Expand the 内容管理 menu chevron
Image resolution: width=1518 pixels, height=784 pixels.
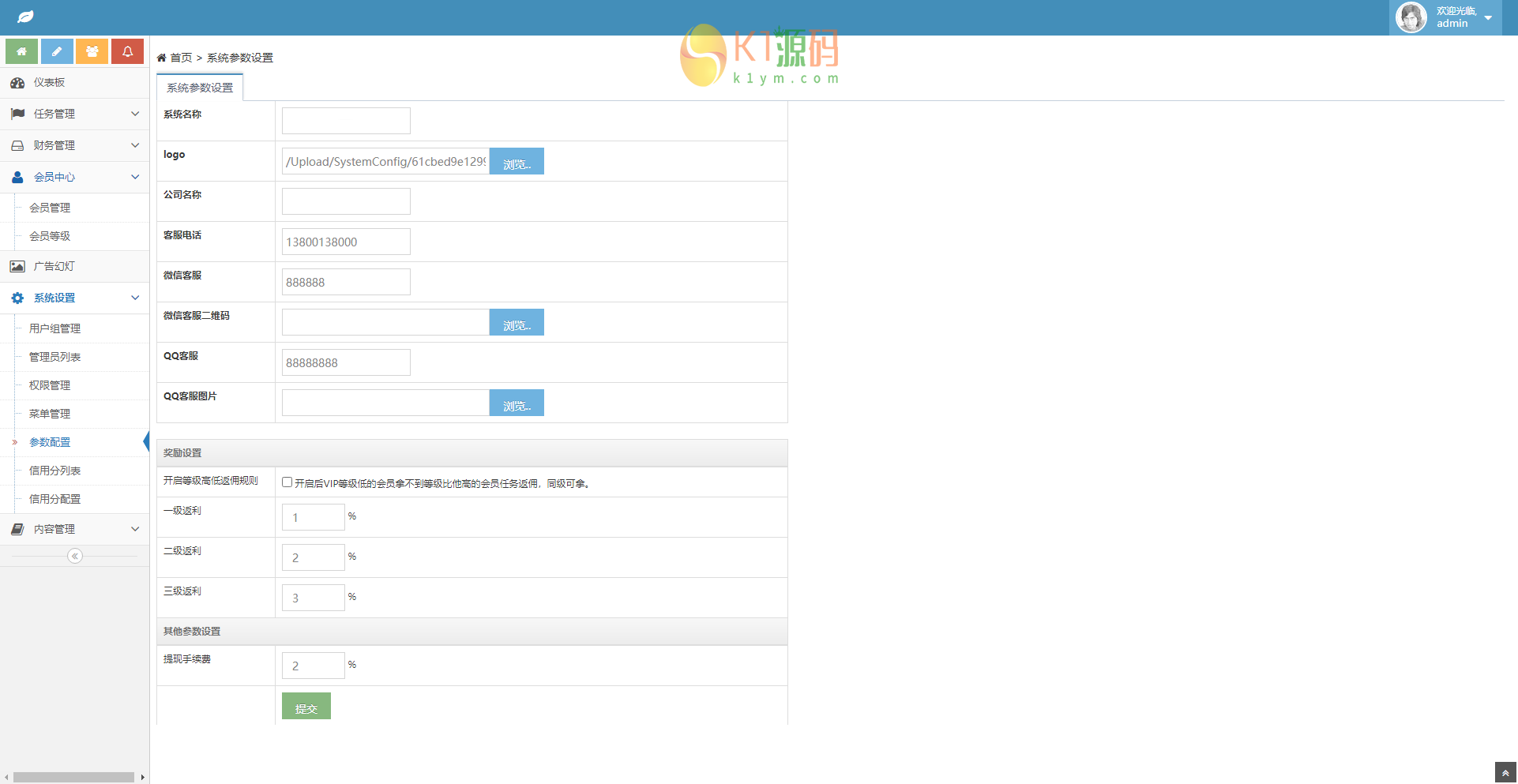coord(135,529)
